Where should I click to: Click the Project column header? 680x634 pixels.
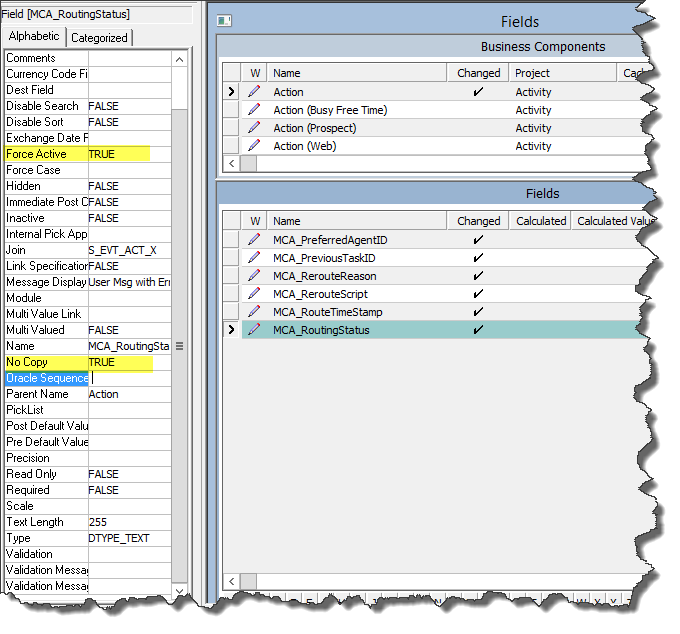(562, 73)
